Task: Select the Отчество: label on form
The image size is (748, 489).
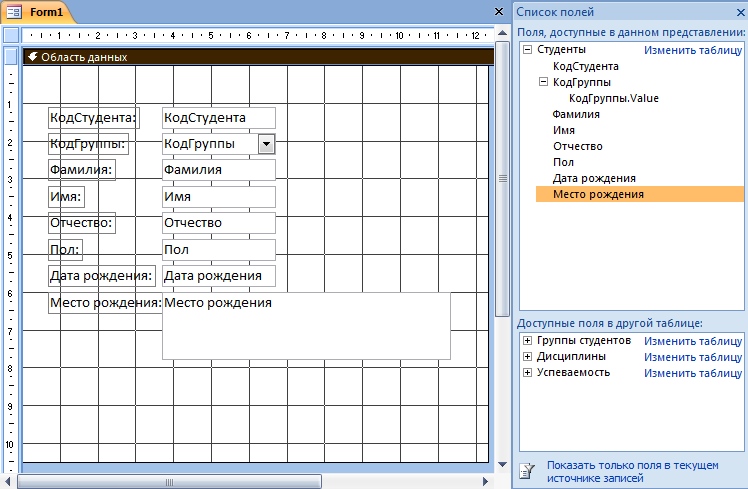Action: click(x=82, y=223)
